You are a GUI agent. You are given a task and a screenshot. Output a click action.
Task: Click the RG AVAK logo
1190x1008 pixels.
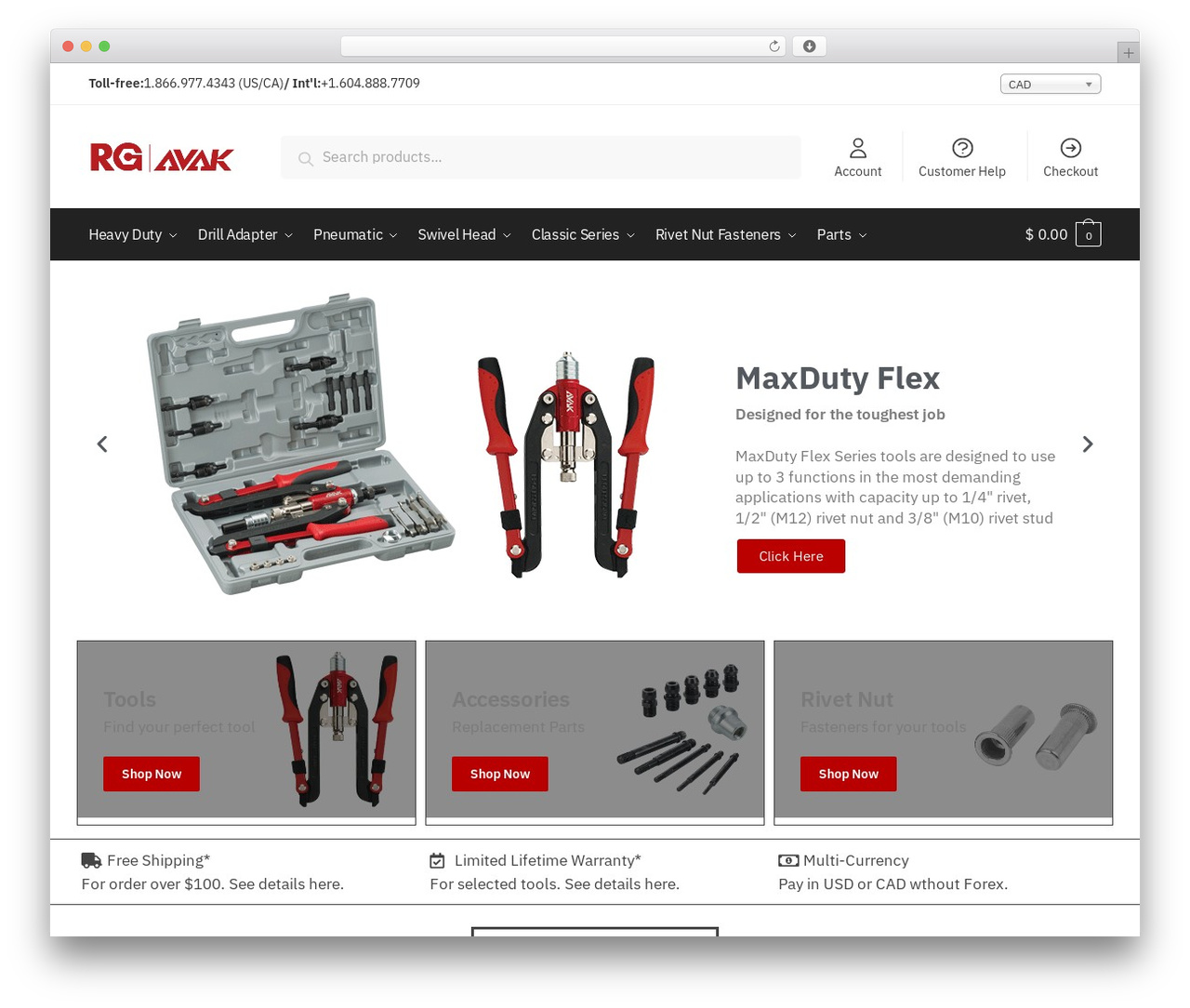(161, 157)
